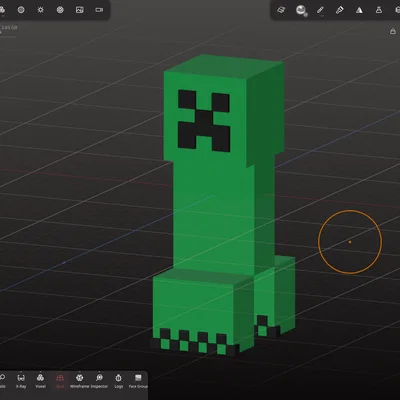The width and height of the screenshot is (400, 400).
Task: Open the symmetry triangle menu
Action: (x=359, y=10)
